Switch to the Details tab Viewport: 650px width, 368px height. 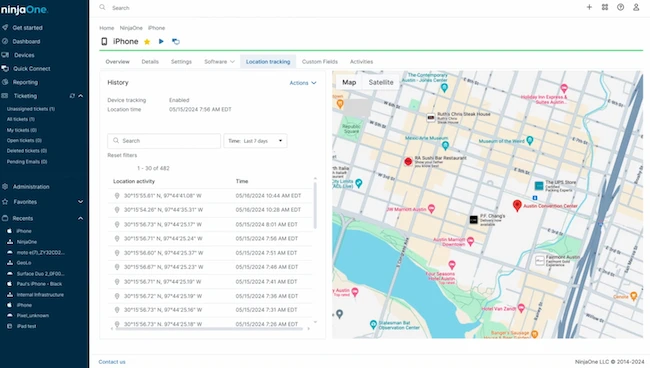[x=150, y=62]
